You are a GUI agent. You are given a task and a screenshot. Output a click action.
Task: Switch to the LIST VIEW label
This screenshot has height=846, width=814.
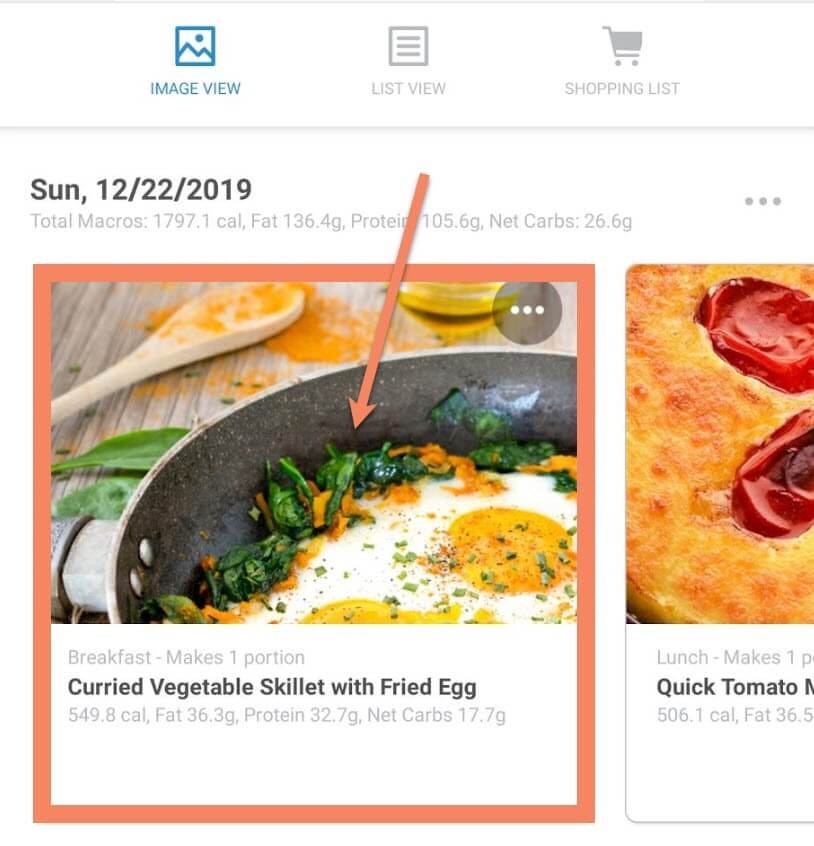[x=408, y=88]
